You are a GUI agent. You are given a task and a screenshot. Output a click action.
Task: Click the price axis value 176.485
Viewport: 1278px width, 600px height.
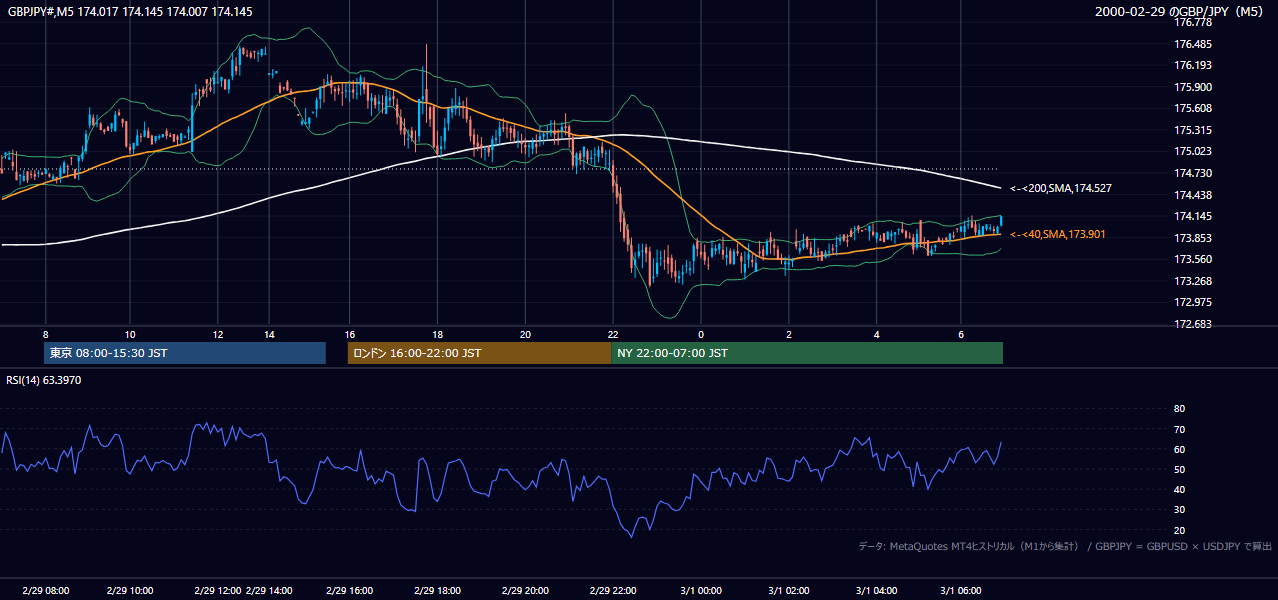[1193, 44]
